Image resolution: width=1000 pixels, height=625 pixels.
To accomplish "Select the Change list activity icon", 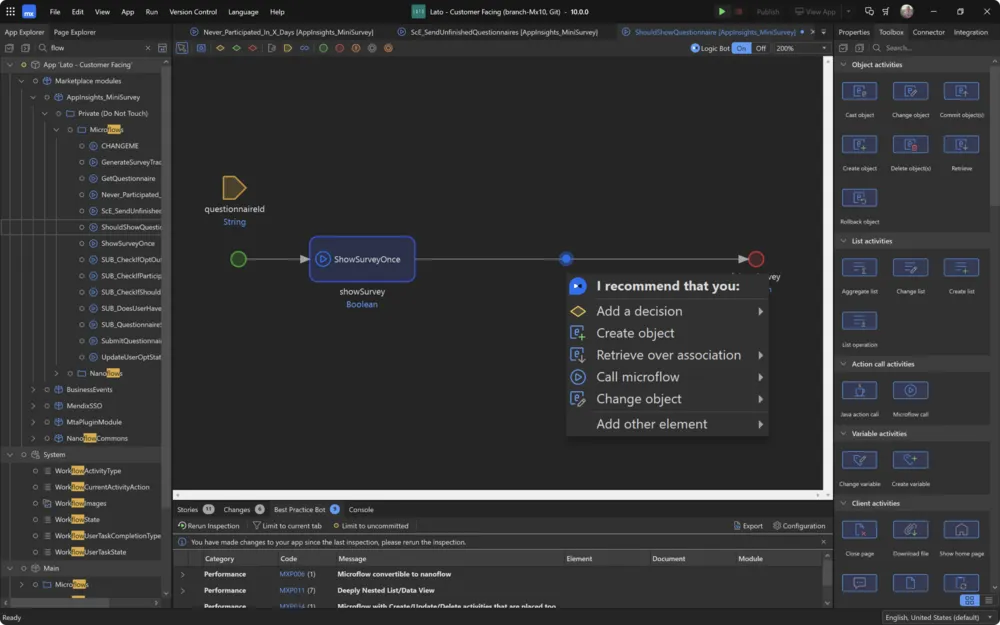I will [x=910, y=268].
